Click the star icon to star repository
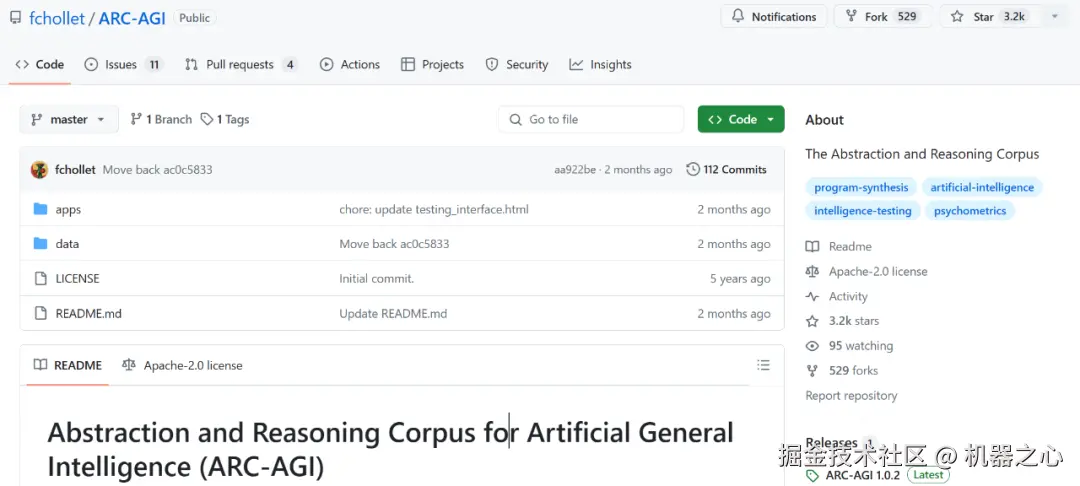Viewport: 1080px width, 486px height. (957, 17)
